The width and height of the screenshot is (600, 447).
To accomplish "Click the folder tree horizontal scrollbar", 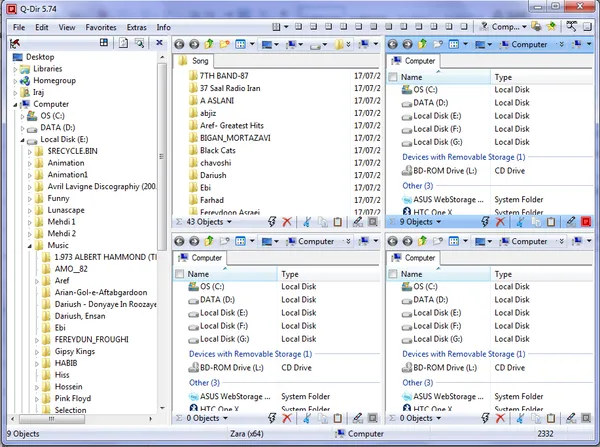I will point(52,419).
